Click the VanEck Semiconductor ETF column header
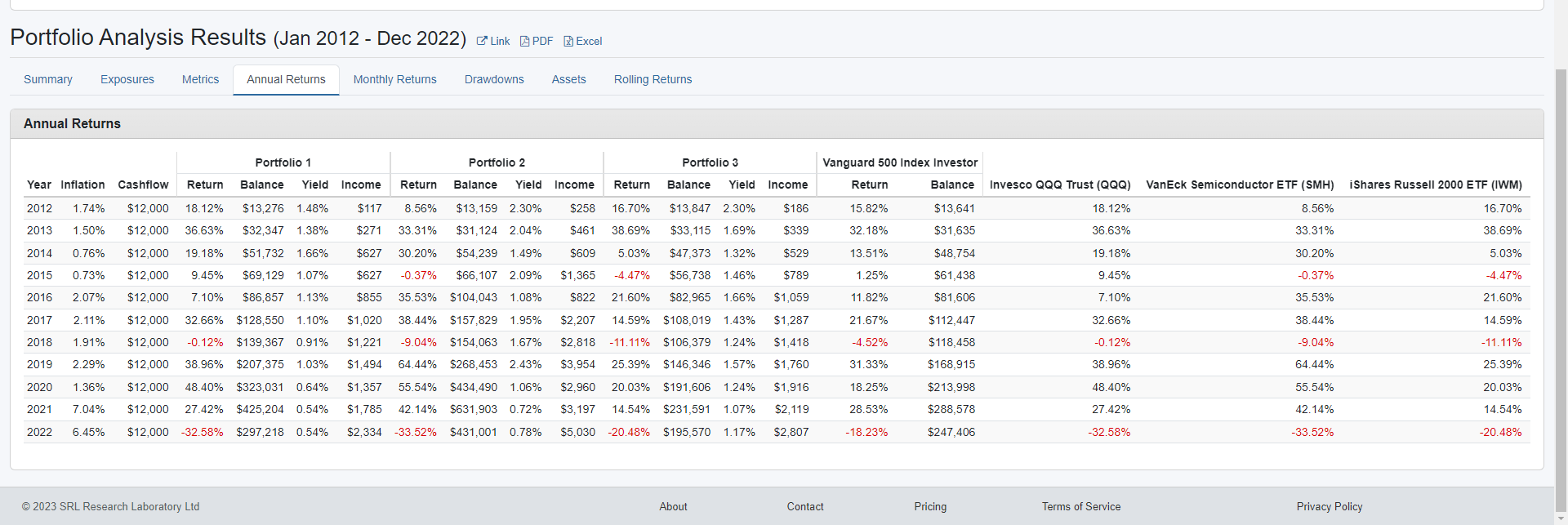Viewport: 1568px width, 525px height. coord(1239,185)
